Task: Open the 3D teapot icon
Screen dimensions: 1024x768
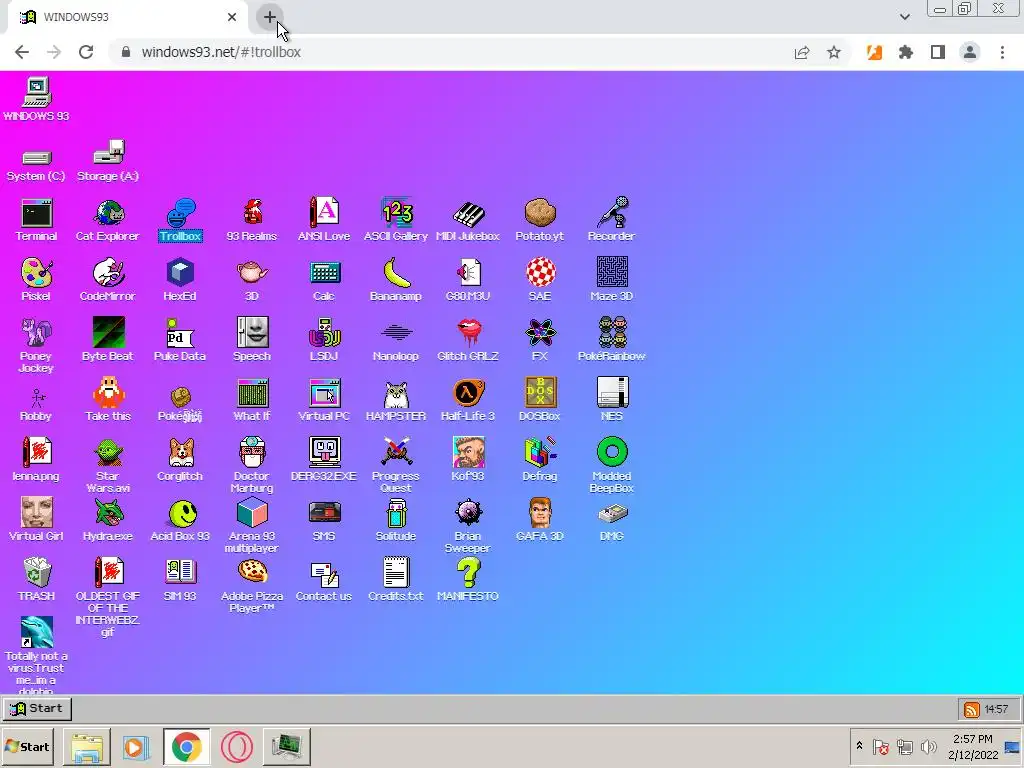Action: (x=252, y=280)
